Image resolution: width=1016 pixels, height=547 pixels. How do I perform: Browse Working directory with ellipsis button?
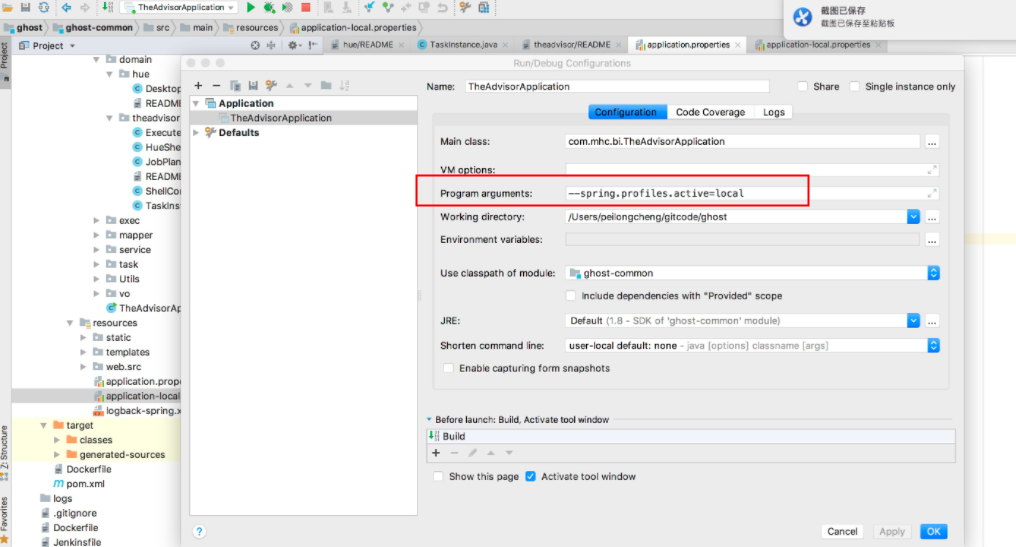coord(932,217)
